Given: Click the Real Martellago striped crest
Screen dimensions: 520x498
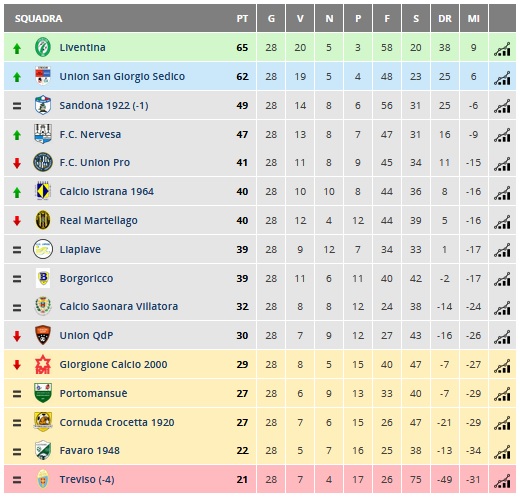Looking at the screenshot, I should [43, 220].
